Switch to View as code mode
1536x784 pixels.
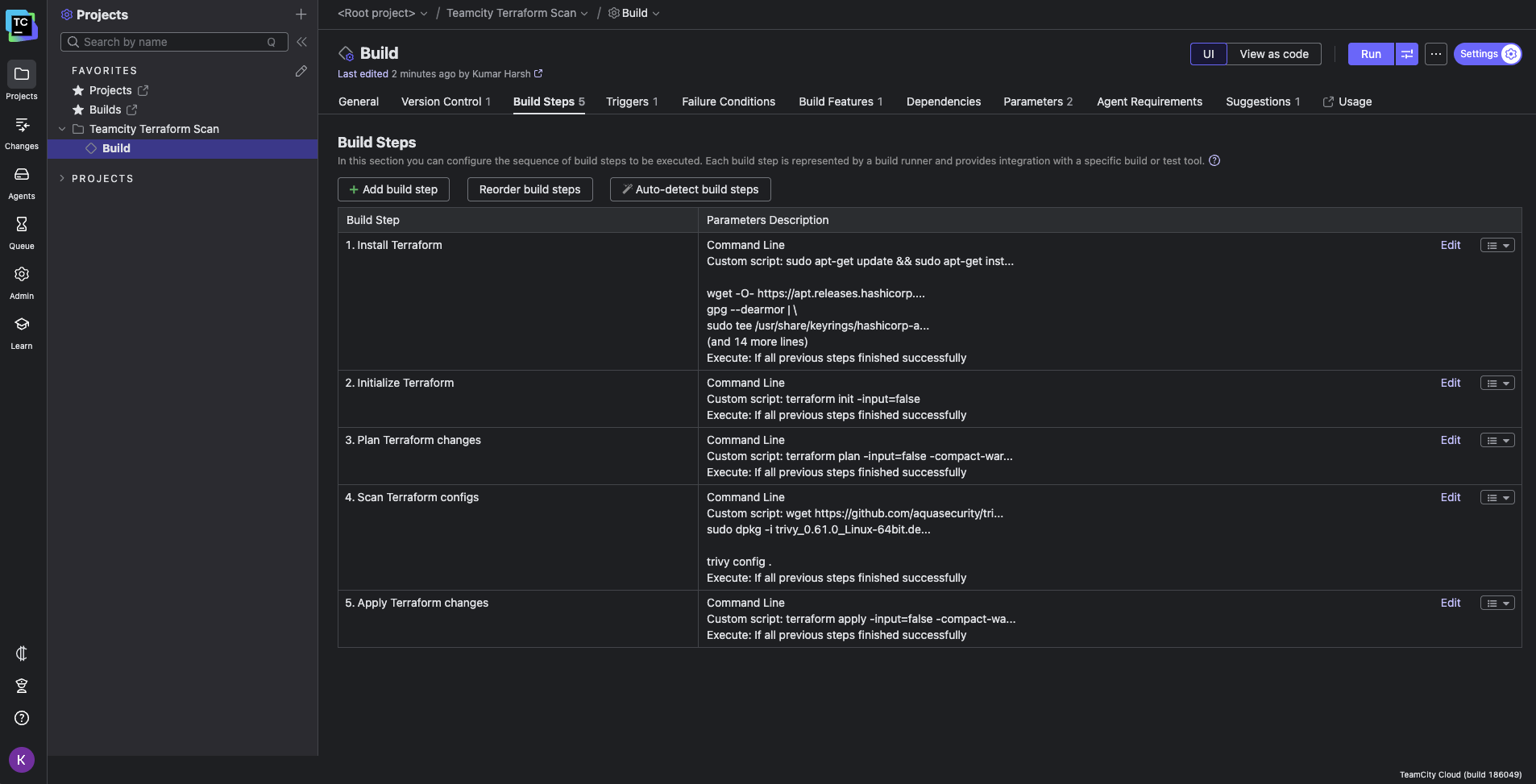tap(1273, 54)
